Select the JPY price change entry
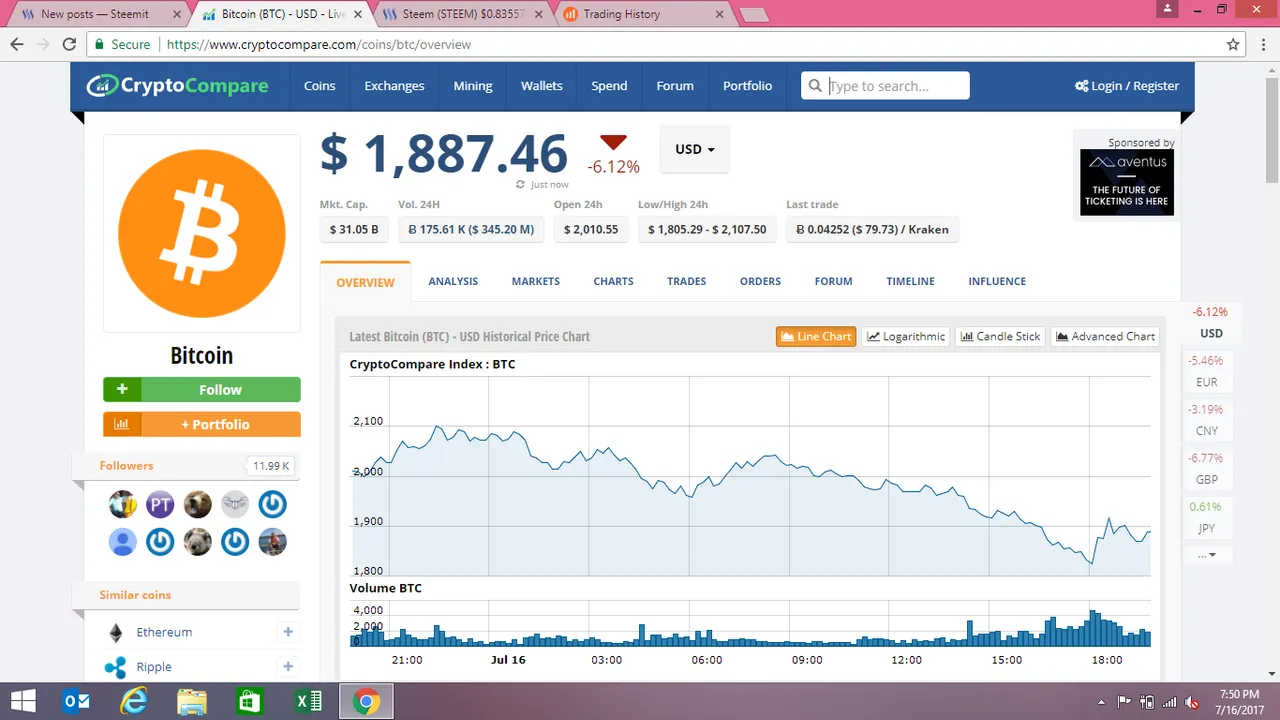 pos(1207,517)
